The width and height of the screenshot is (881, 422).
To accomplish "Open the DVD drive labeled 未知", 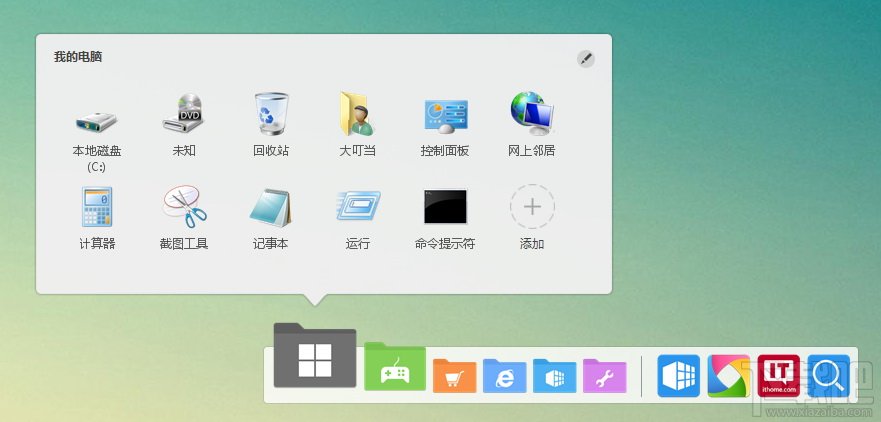I will pyautogui.click(x=184, y=114).
